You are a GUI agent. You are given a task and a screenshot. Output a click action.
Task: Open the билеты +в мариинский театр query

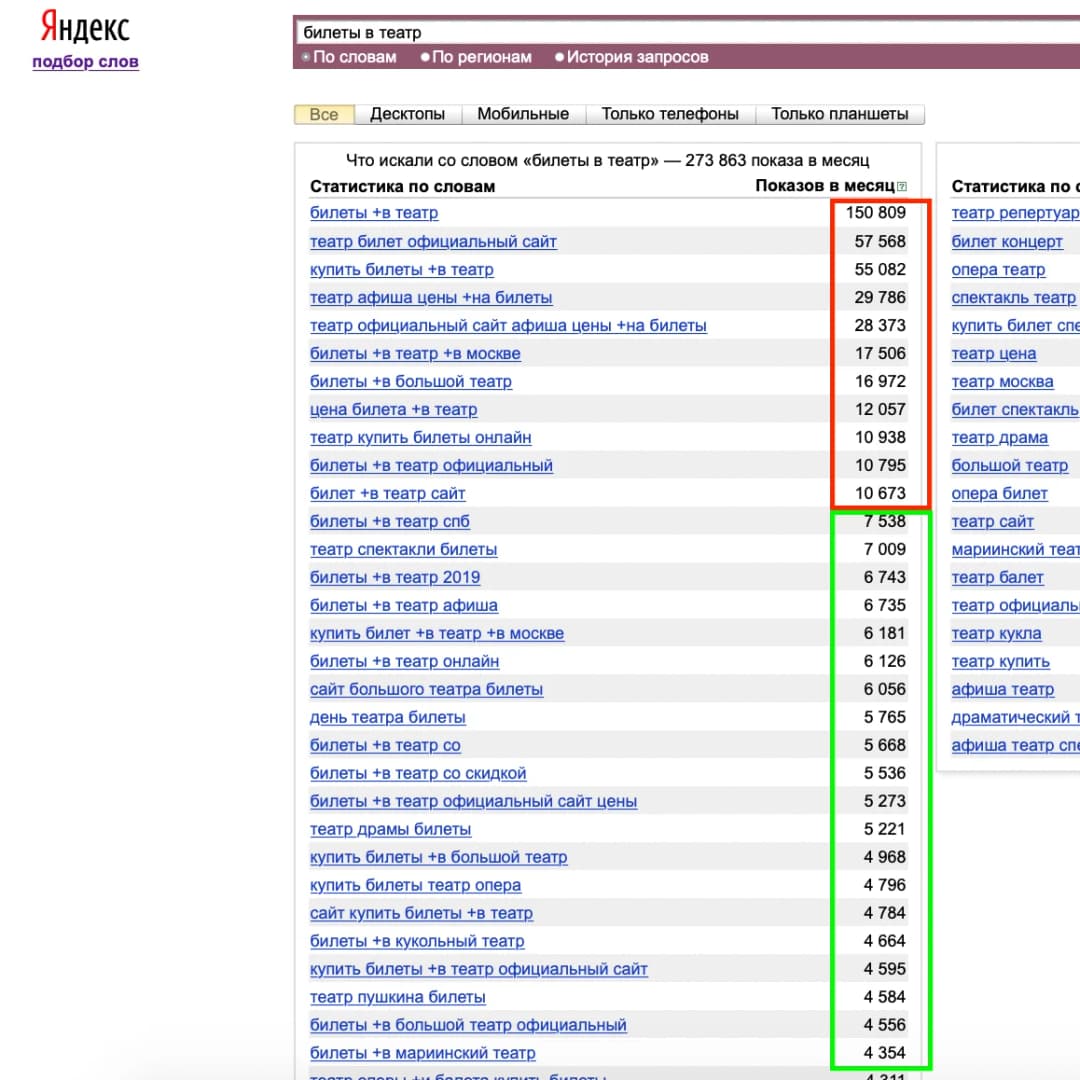pyautogui.click(x=422, y=1053)
